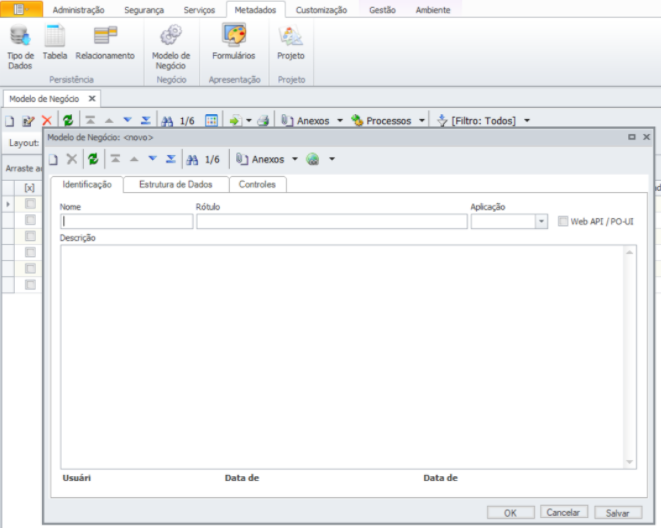This screenshot has height=528, width=661.
Task: Expand Anexos dropdown in main toolbar
Action: point(340,121)
